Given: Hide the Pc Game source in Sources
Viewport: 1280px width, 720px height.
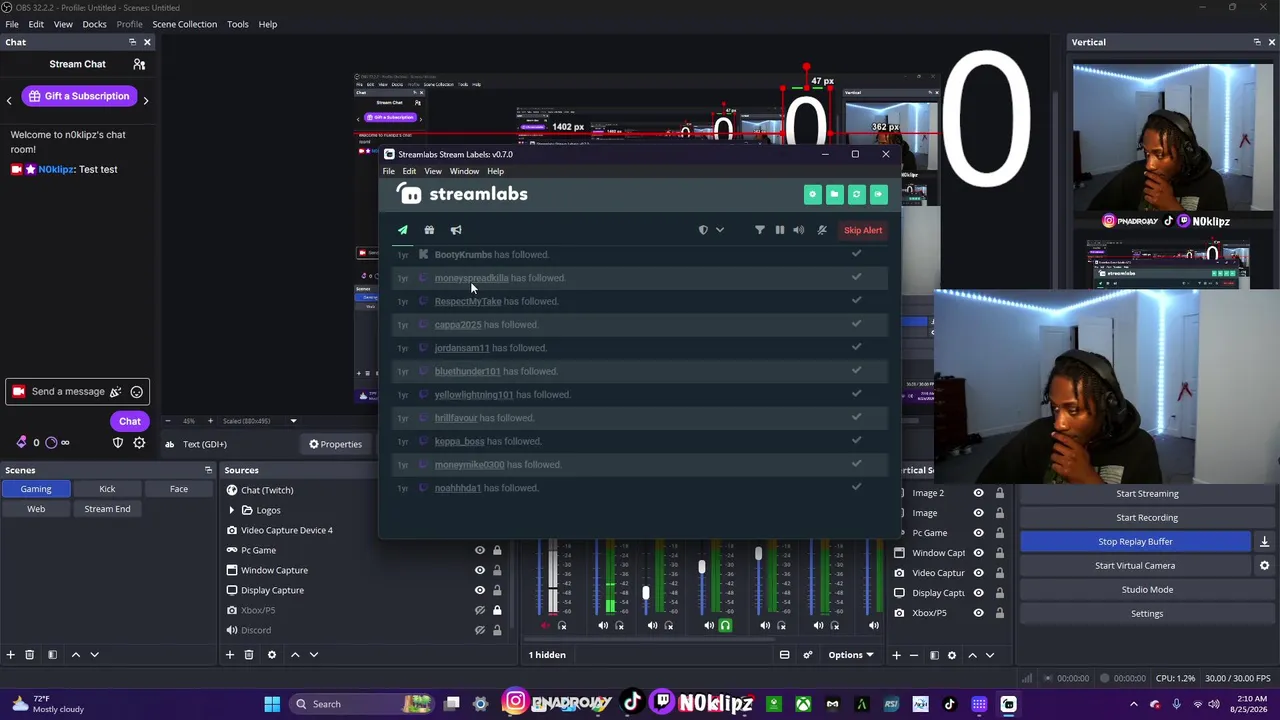Looking at the screenshot, I should pyautogui.click(x=479, y=550).
